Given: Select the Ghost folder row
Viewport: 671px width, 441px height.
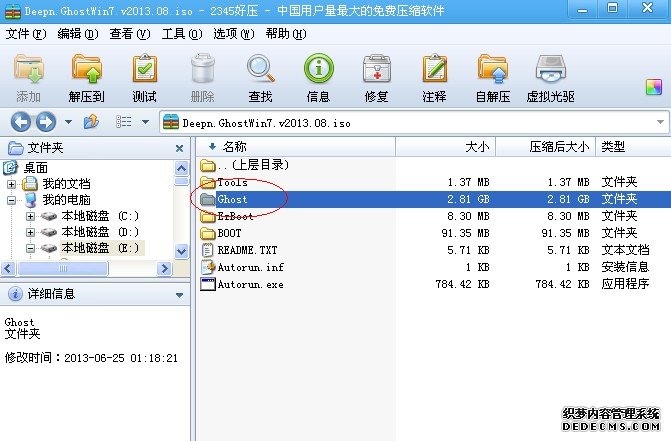Looking at the screenshot, I should click(433, 199).
